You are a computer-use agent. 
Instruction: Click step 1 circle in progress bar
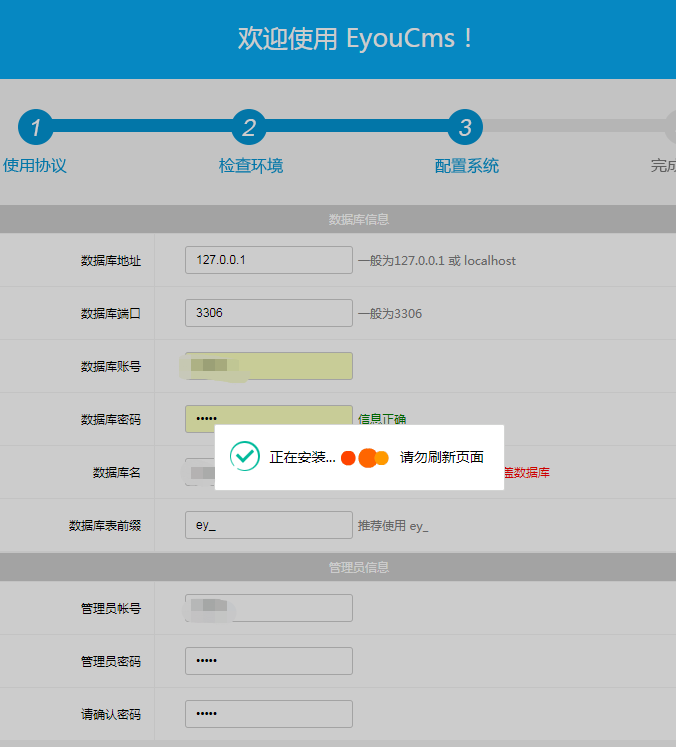click(x=36, y=127)
